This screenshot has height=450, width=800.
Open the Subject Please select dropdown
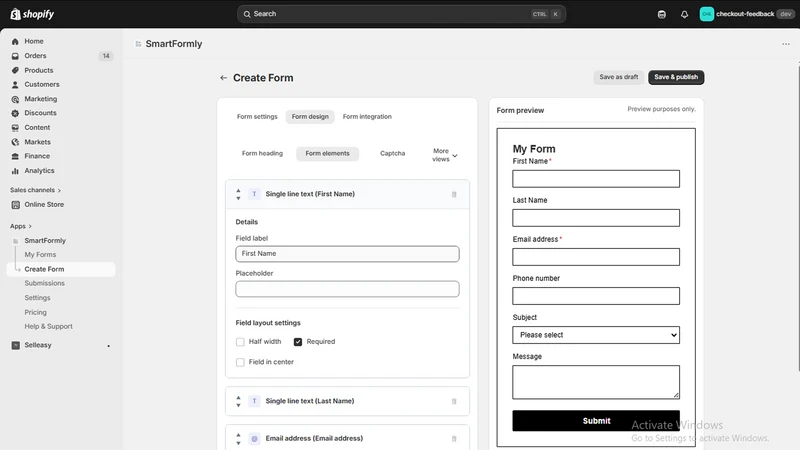point(596,335)
